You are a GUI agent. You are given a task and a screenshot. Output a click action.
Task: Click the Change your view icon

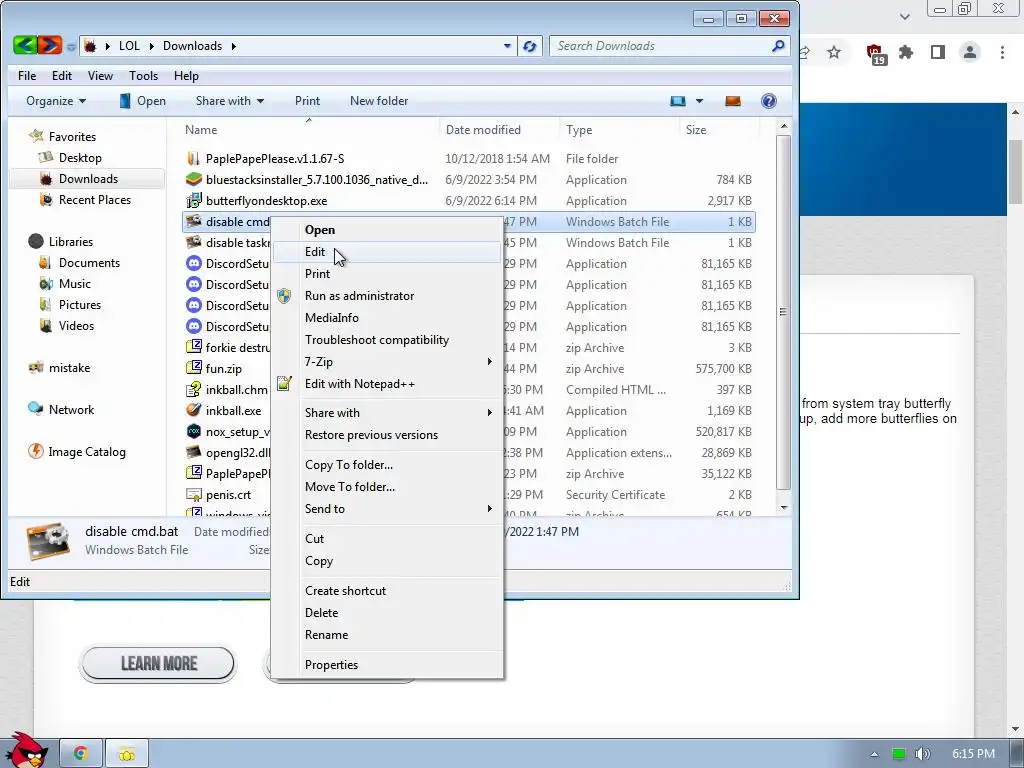click(x=678, y=101)
